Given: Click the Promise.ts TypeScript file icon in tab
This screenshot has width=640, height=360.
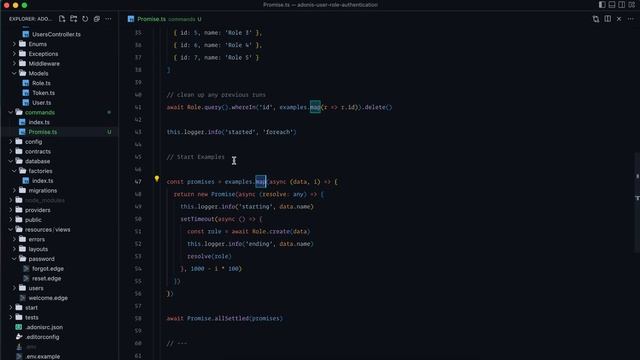Looking at the screenshot, I should pos(131,19).
